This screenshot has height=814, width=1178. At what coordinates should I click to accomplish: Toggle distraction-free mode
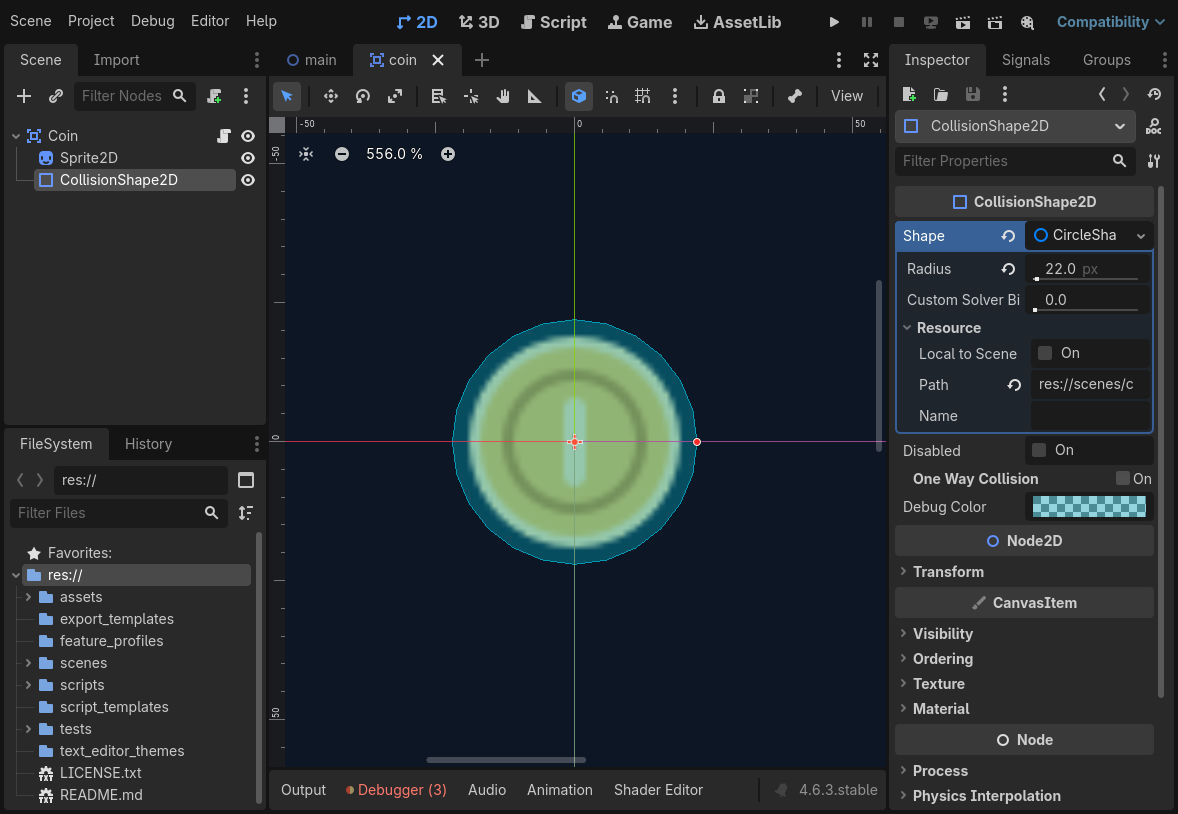click(871, 60)
